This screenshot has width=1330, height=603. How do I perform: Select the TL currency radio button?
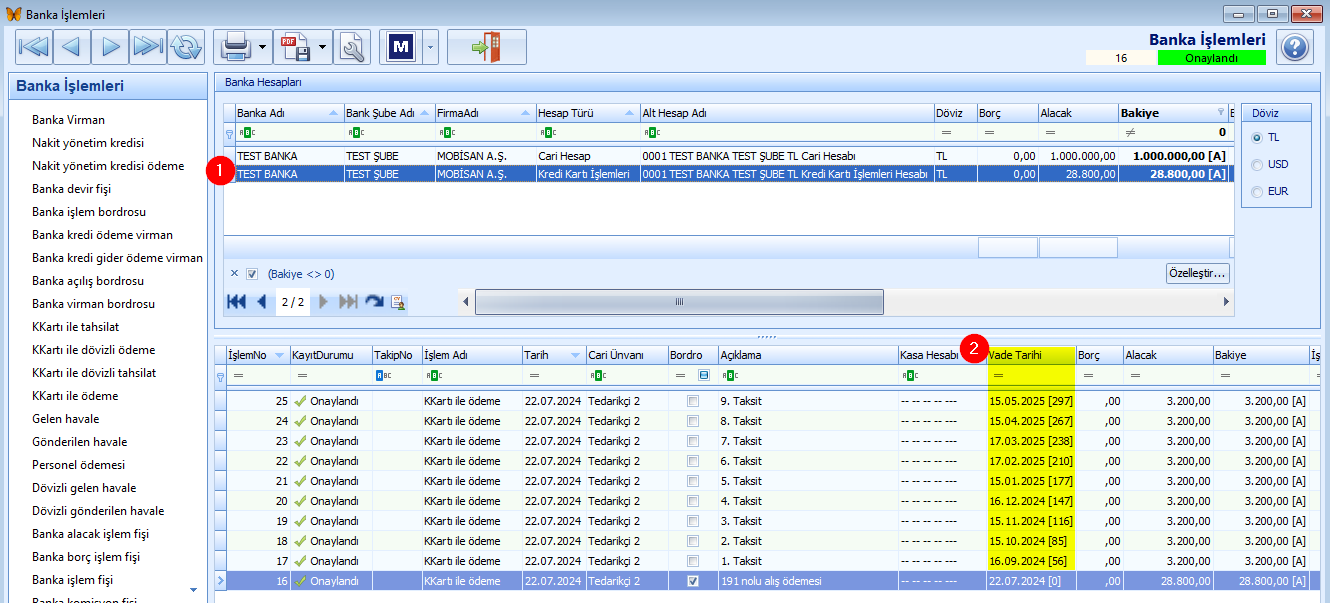pos(1258,137)
